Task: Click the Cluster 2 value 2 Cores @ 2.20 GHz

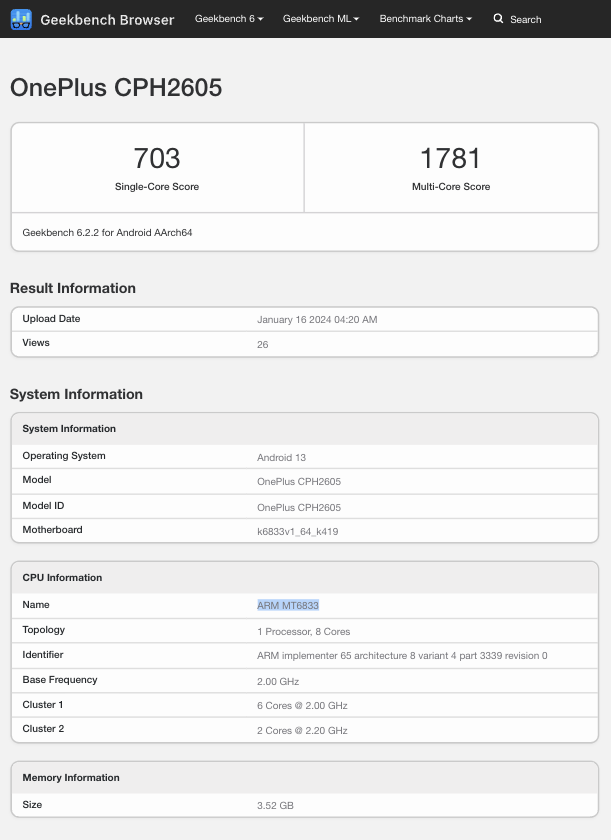Action: tap(302, 730)
